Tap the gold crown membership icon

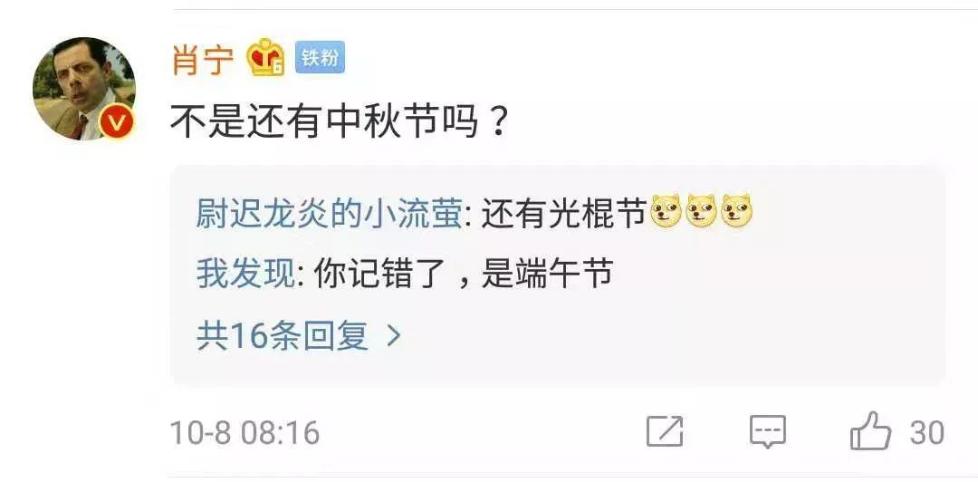click(x=266, y=57)
